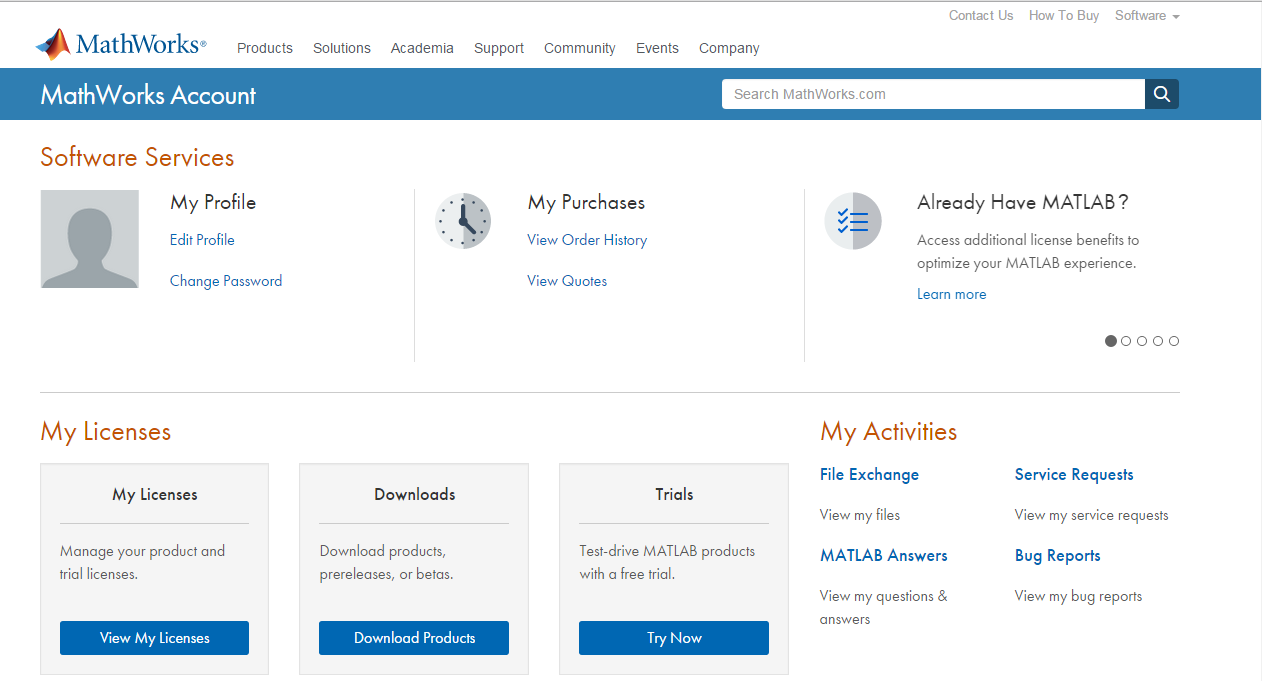
Task: Click the Try Now button
Action: pos(674,638)
